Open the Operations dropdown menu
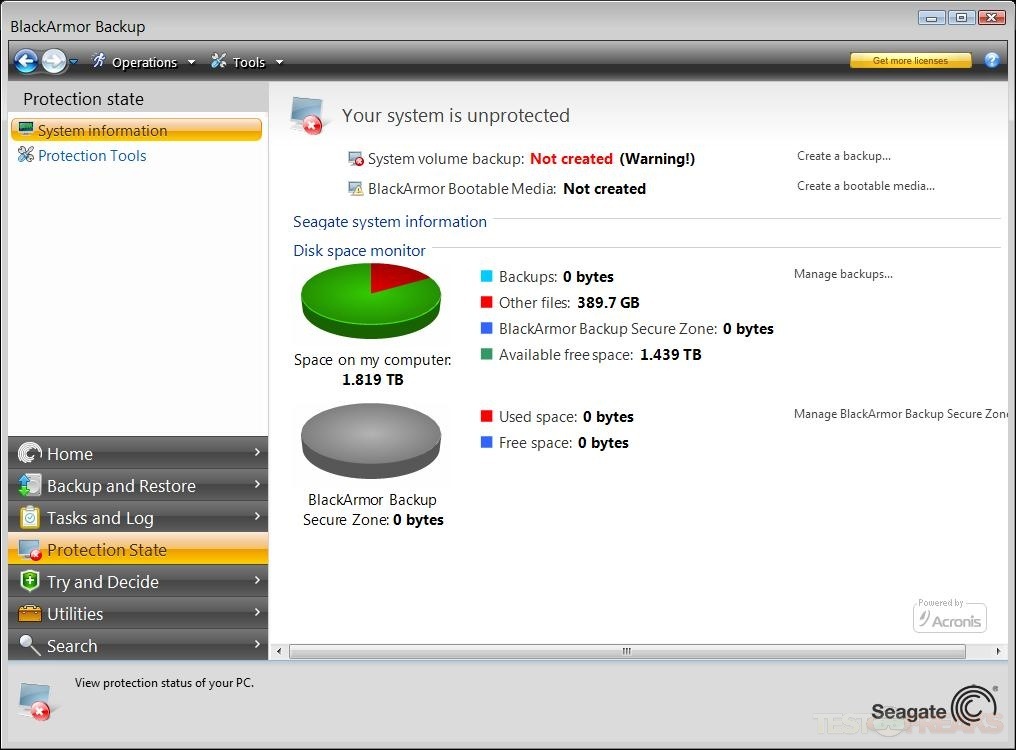The height and width of the screenshot is (750, 1016). click(143, 62)
